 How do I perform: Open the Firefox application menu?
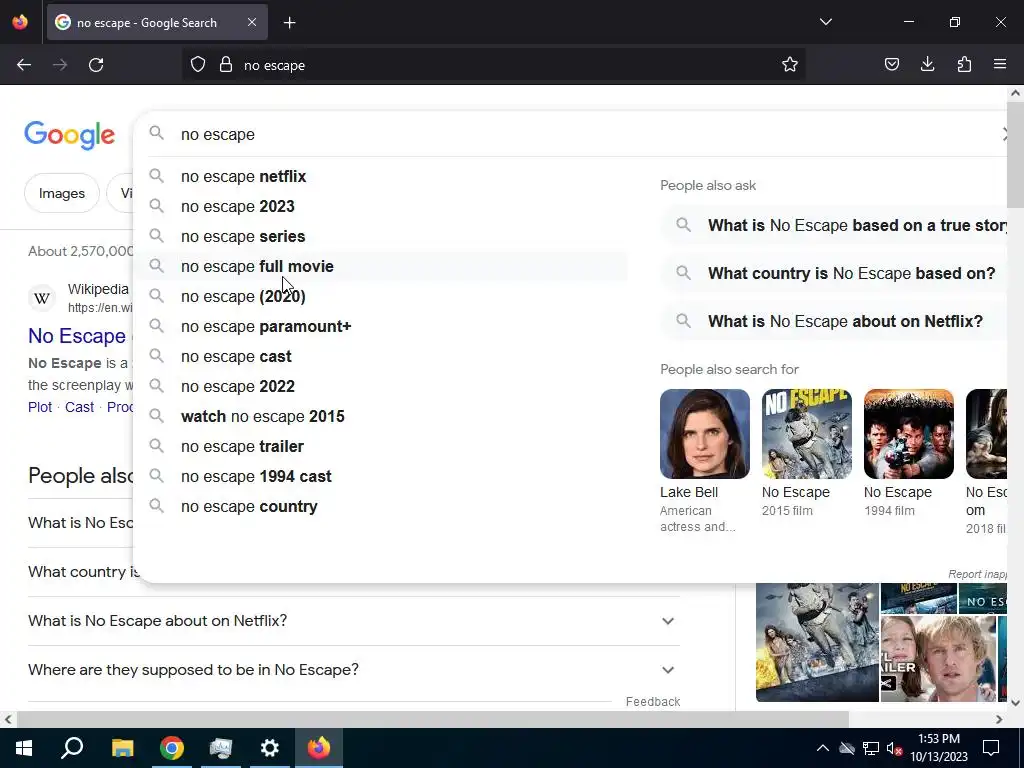1000,65
